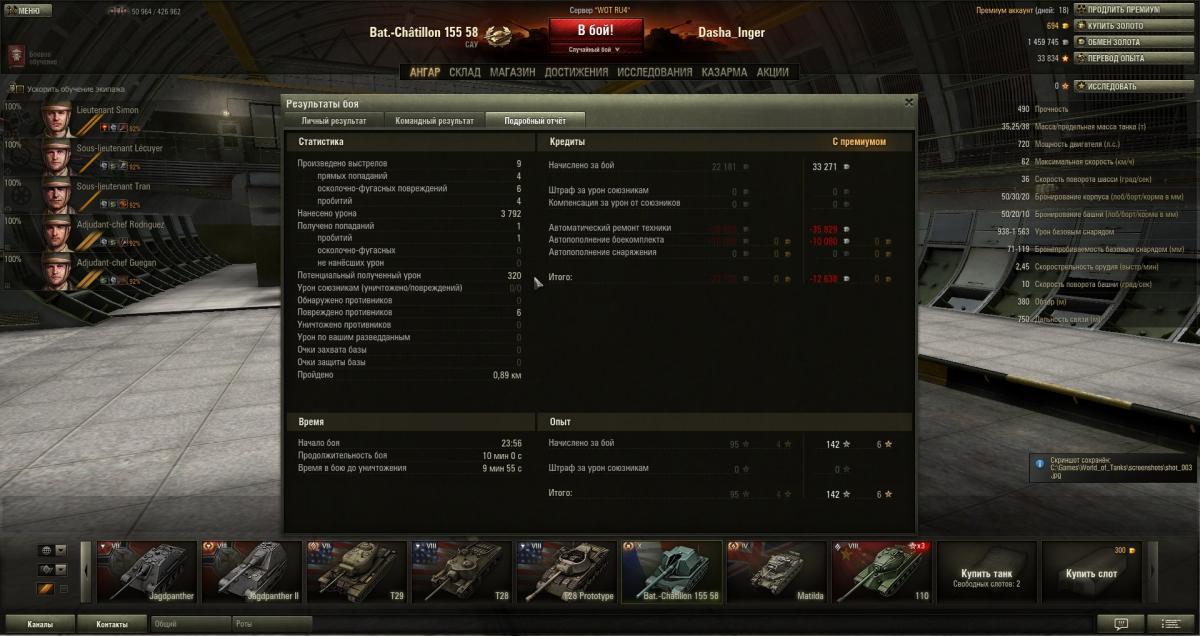Enable "Ускорить обучение экипажа" checkbox
This screenshot has height=636, width=1200.
(21, 89)
